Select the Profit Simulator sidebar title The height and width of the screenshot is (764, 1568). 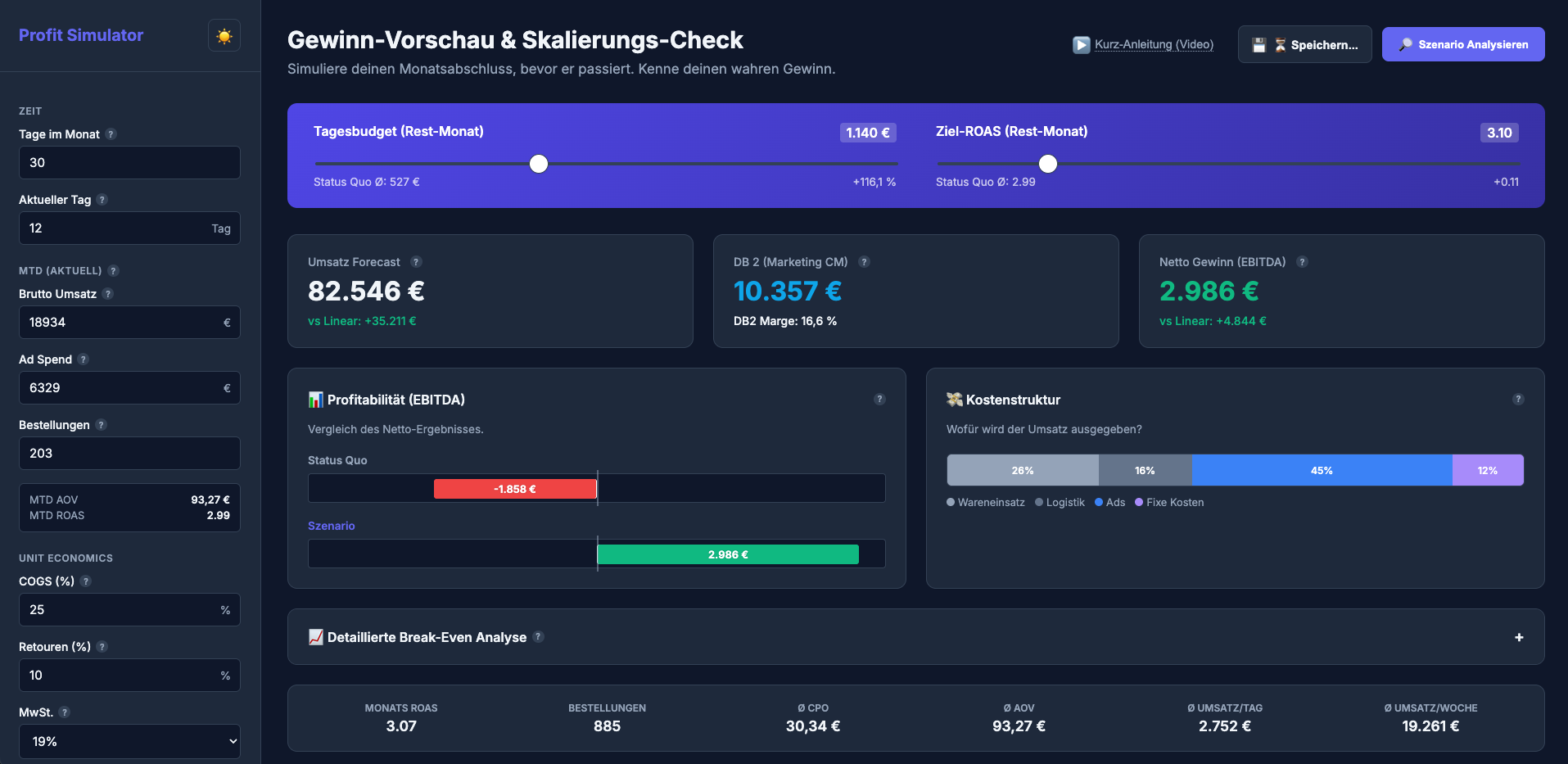(80, 34)
